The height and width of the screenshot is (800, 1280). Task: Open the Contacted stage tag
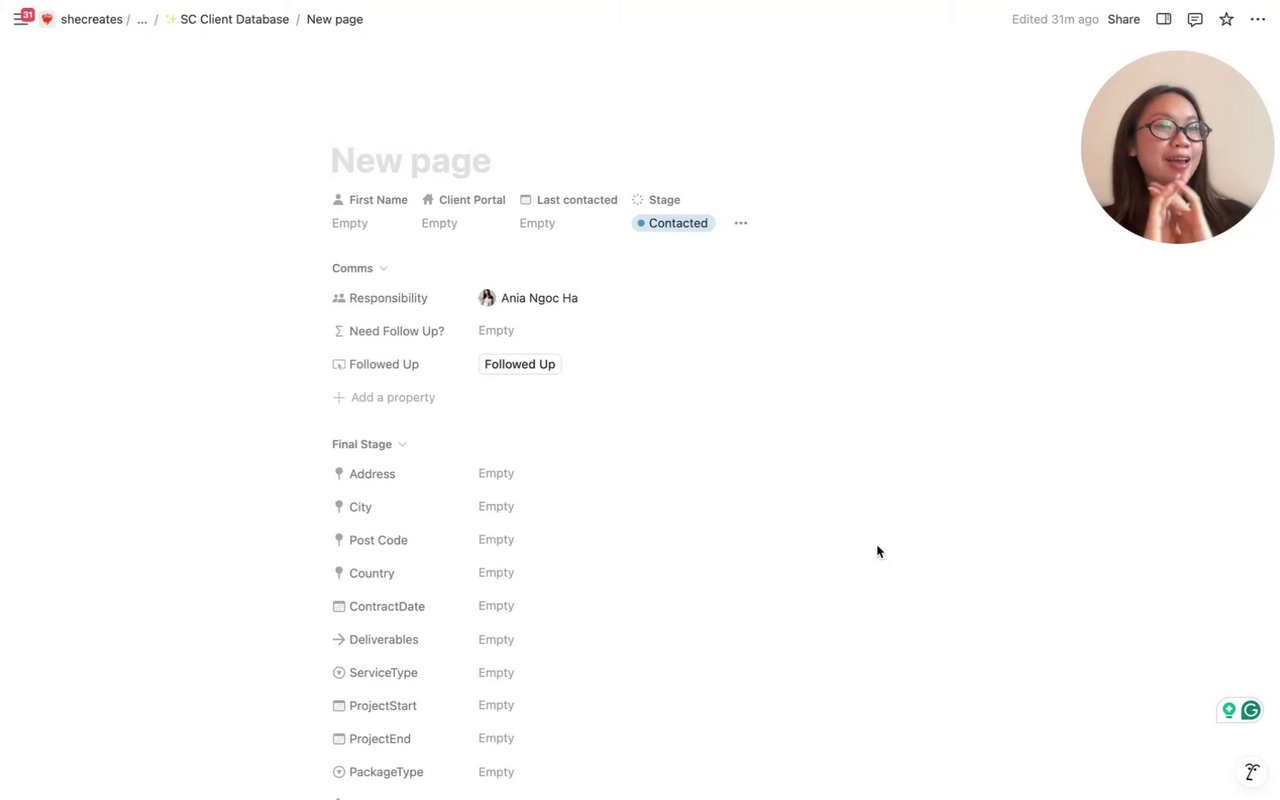click(674, 223)
